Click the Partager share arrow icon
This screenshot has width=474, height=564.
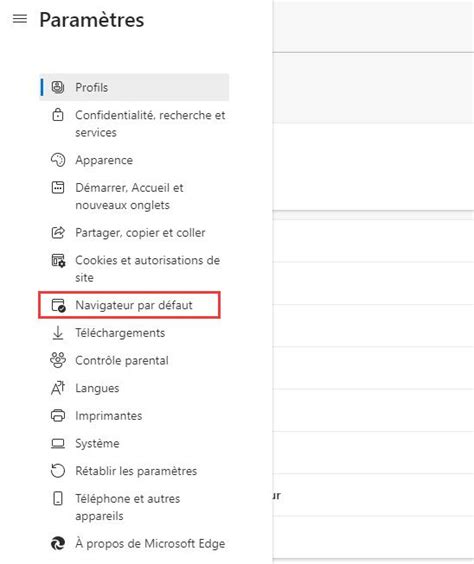(x=58, y=232)
